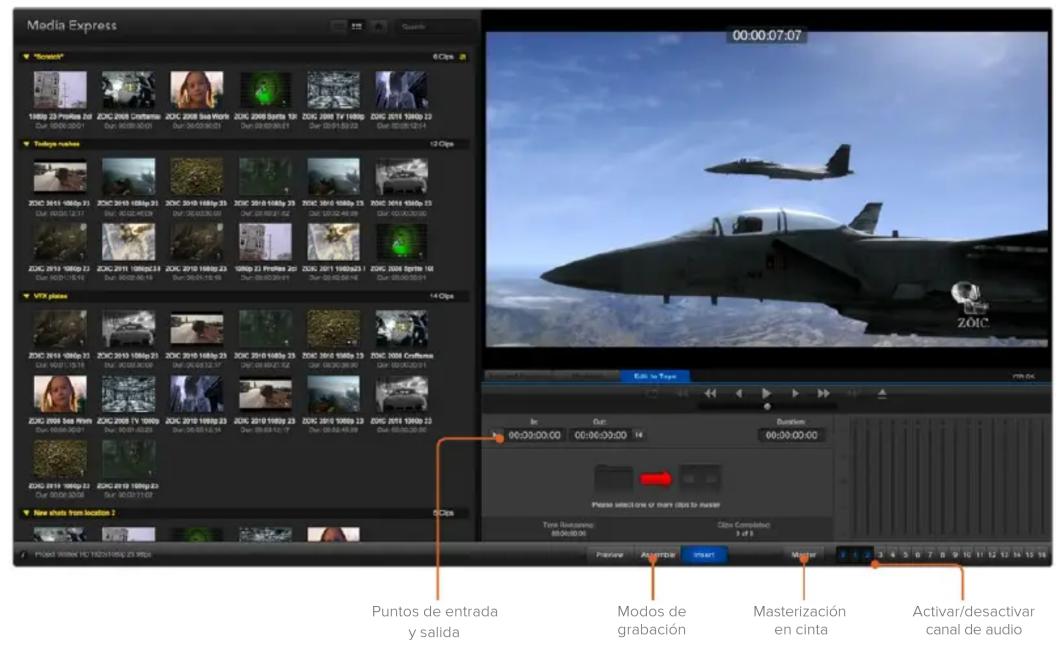
Task: Jump to next clip icon
Action: coord(853,394)
